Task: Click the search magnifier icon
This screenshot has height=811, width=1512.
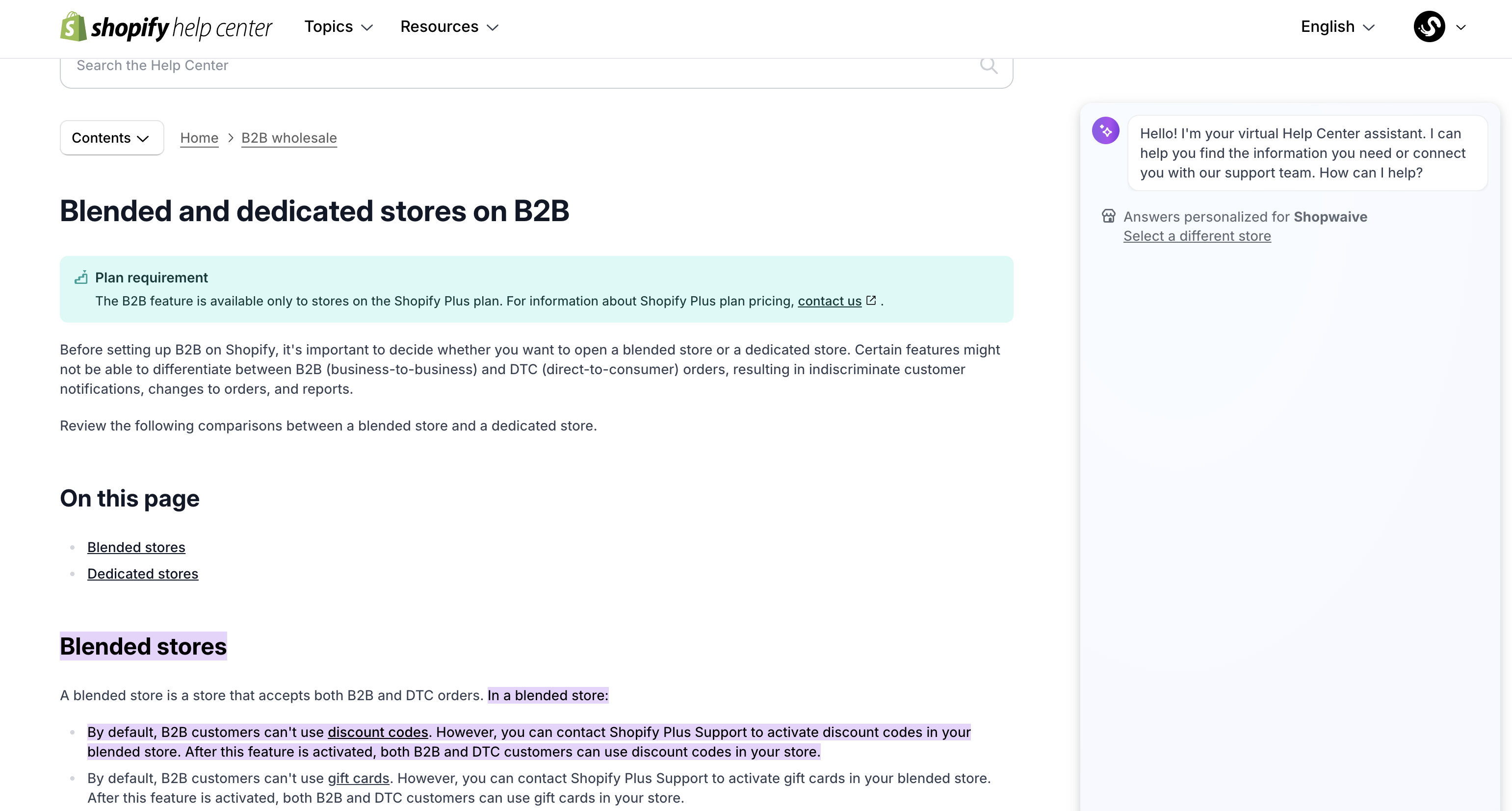Action: click(x=989, y=65)
